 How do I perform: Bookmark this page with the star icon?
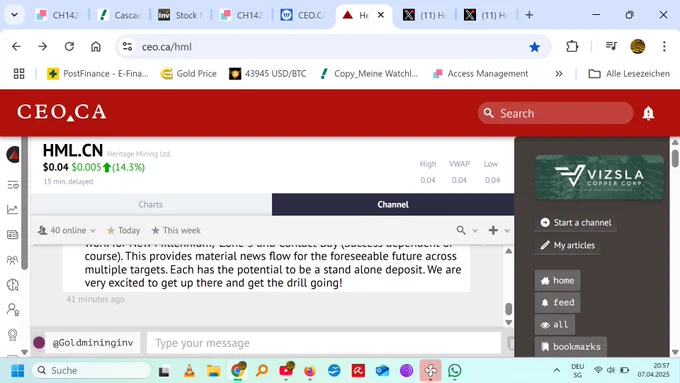534,47
